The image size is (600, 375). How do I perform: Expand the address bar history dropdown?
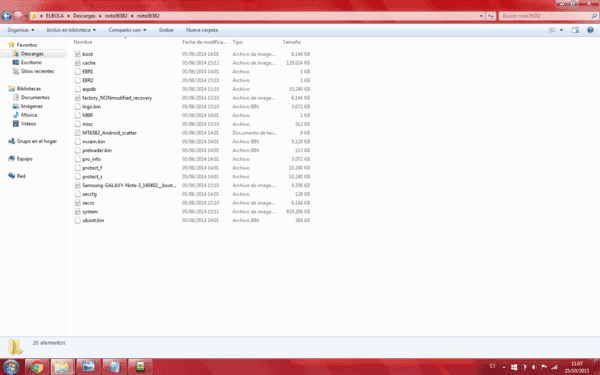point(481,16)
